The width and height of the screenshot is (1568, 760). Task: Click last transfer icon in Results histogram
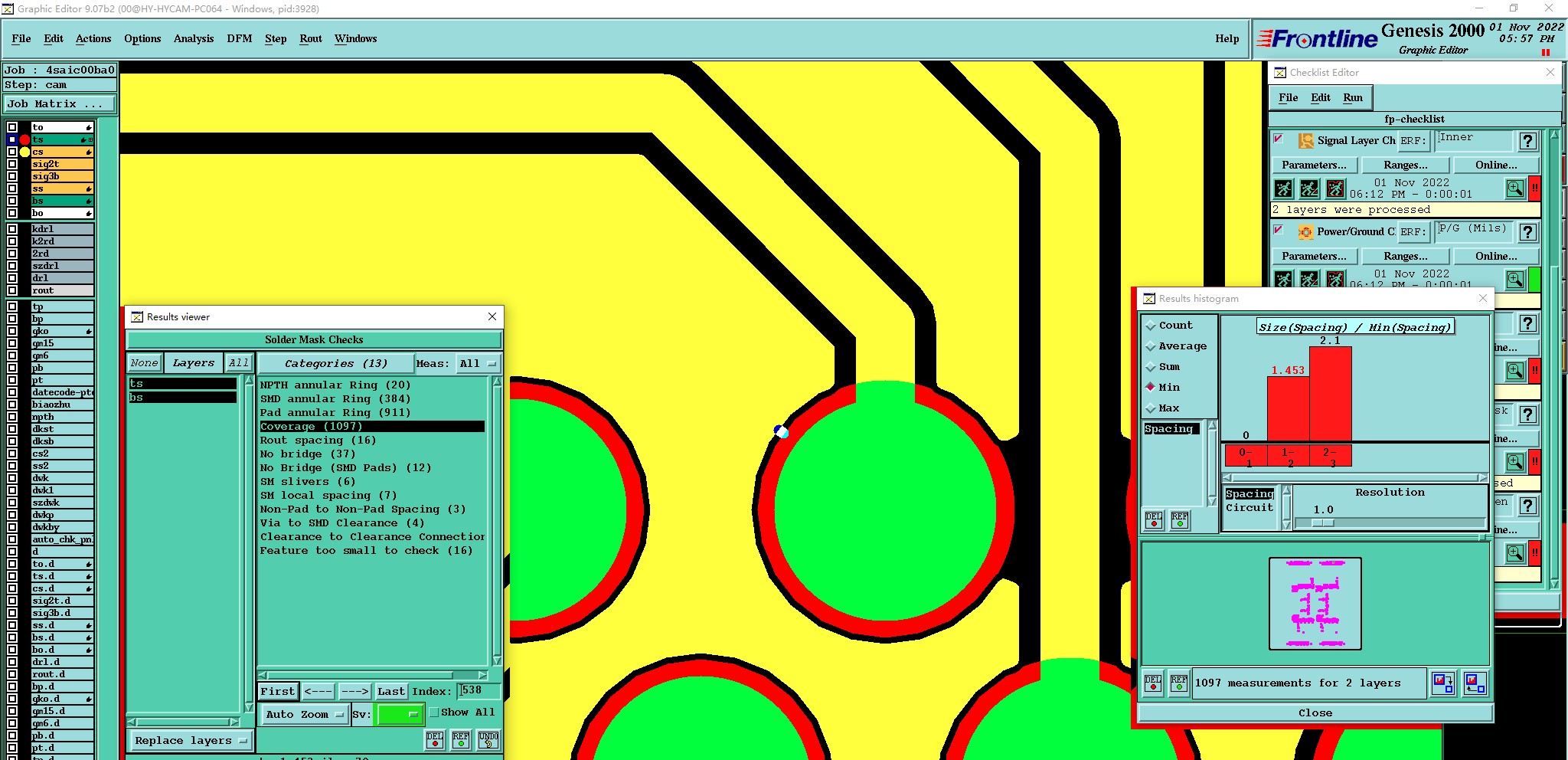pyautogui.click(x=1475, y=683)
